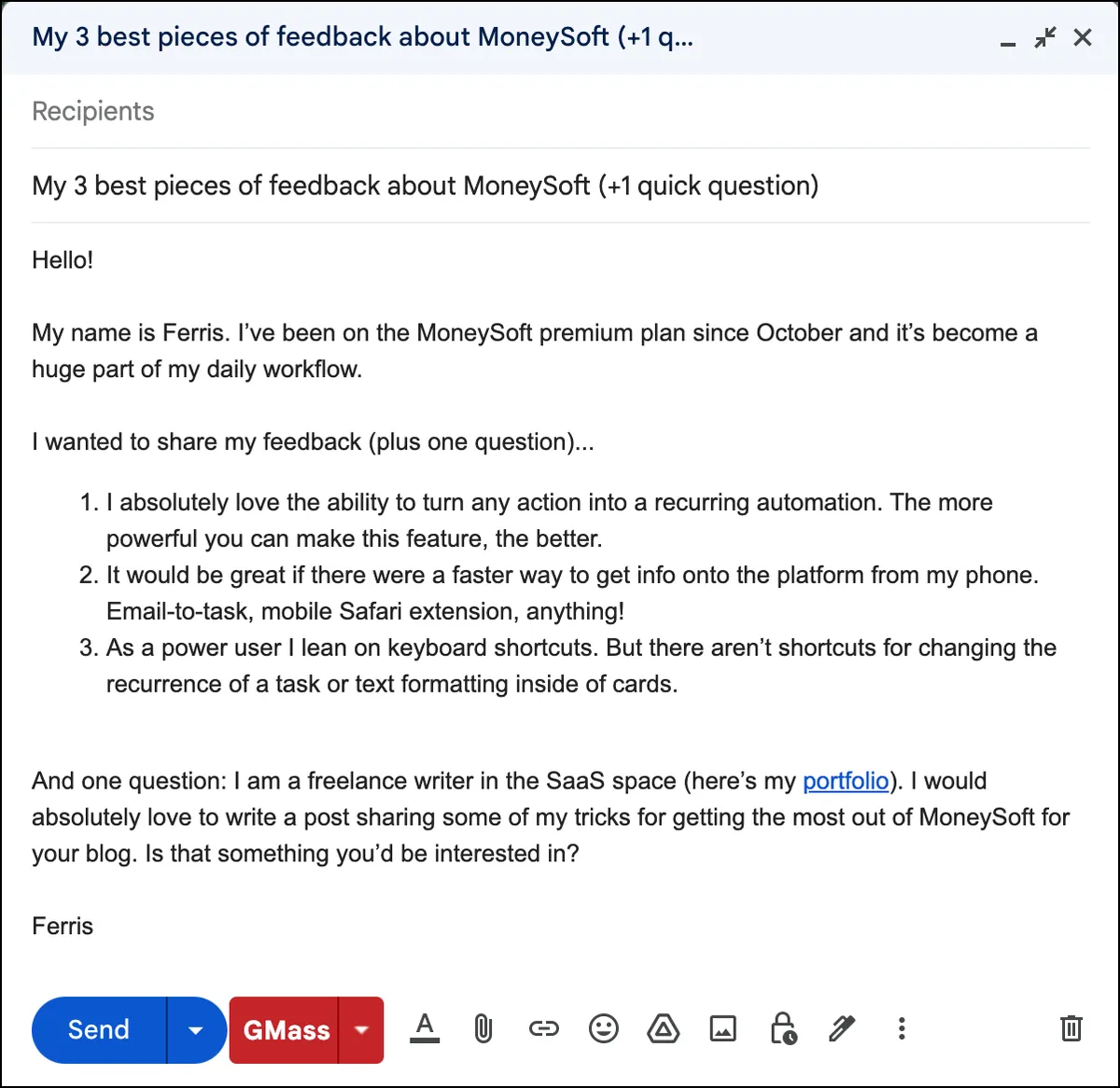This screenshot has width=1120, height=1088.
Task: Open more options three-dot menu
Action: (x=902, y=1029)
